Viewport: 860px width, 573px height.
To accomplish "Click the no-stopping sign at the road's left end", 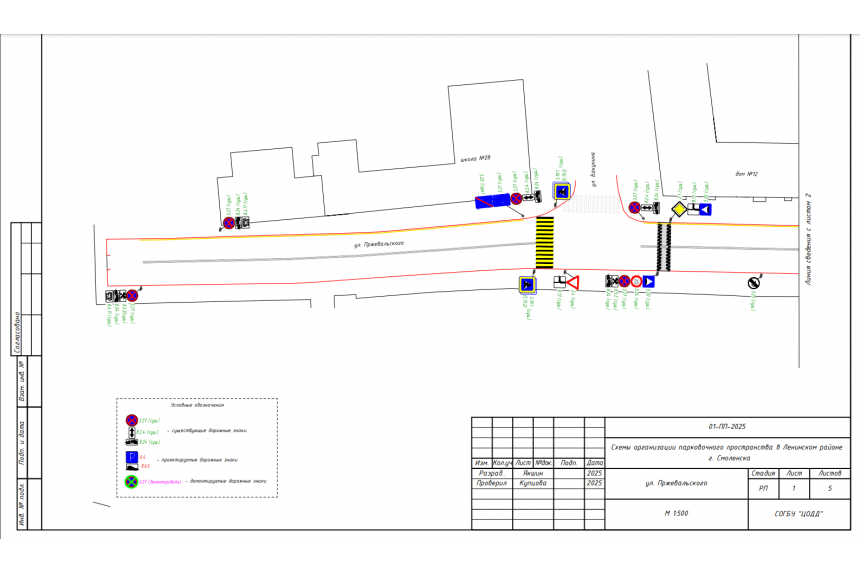I will 132,295.
